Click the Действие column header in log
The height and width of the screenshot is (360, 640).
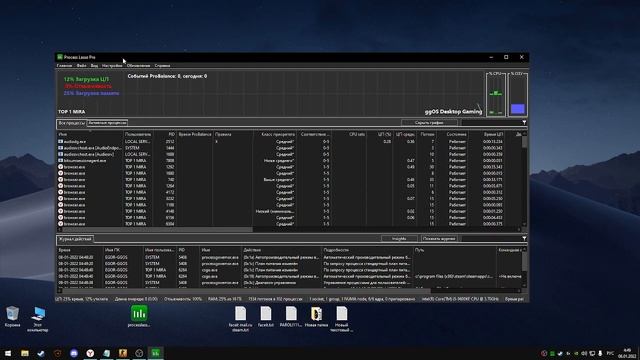click(281, 250)
